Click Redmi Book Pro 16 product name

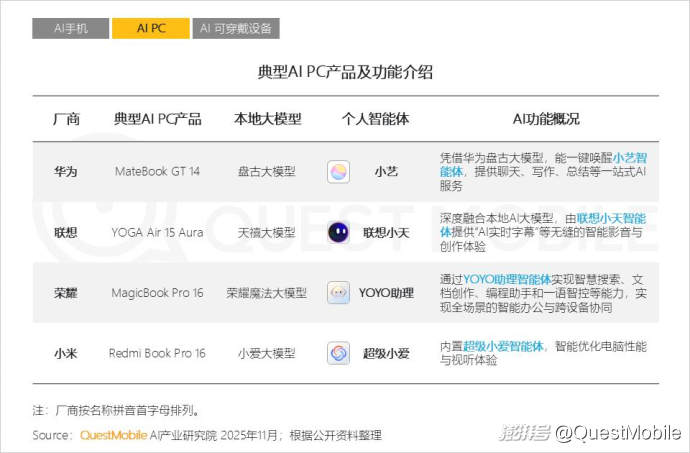pyautogui.click(x=157, y=353)
